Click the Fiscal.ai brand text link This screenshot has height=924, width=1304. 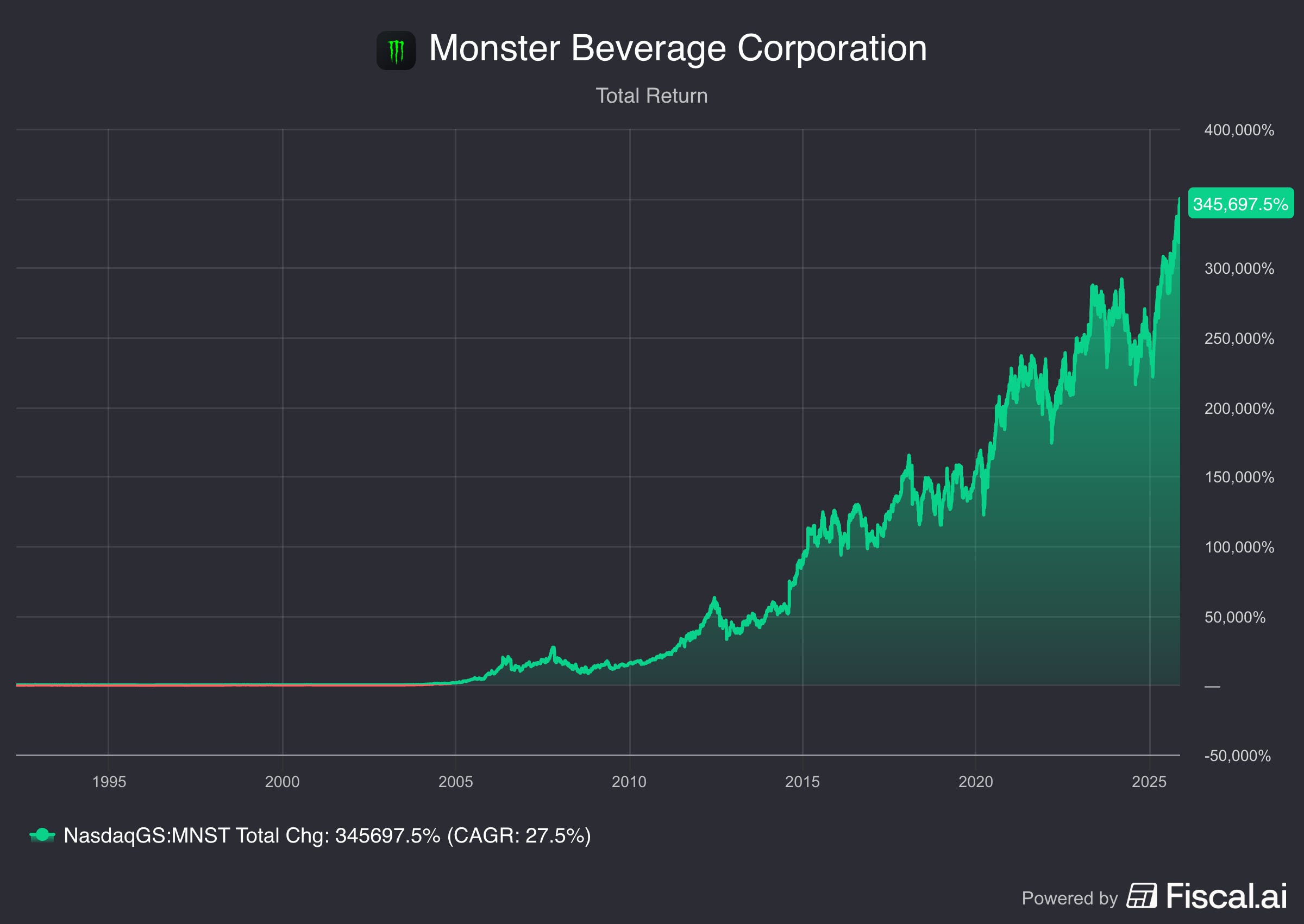(x=1226, y=896)
